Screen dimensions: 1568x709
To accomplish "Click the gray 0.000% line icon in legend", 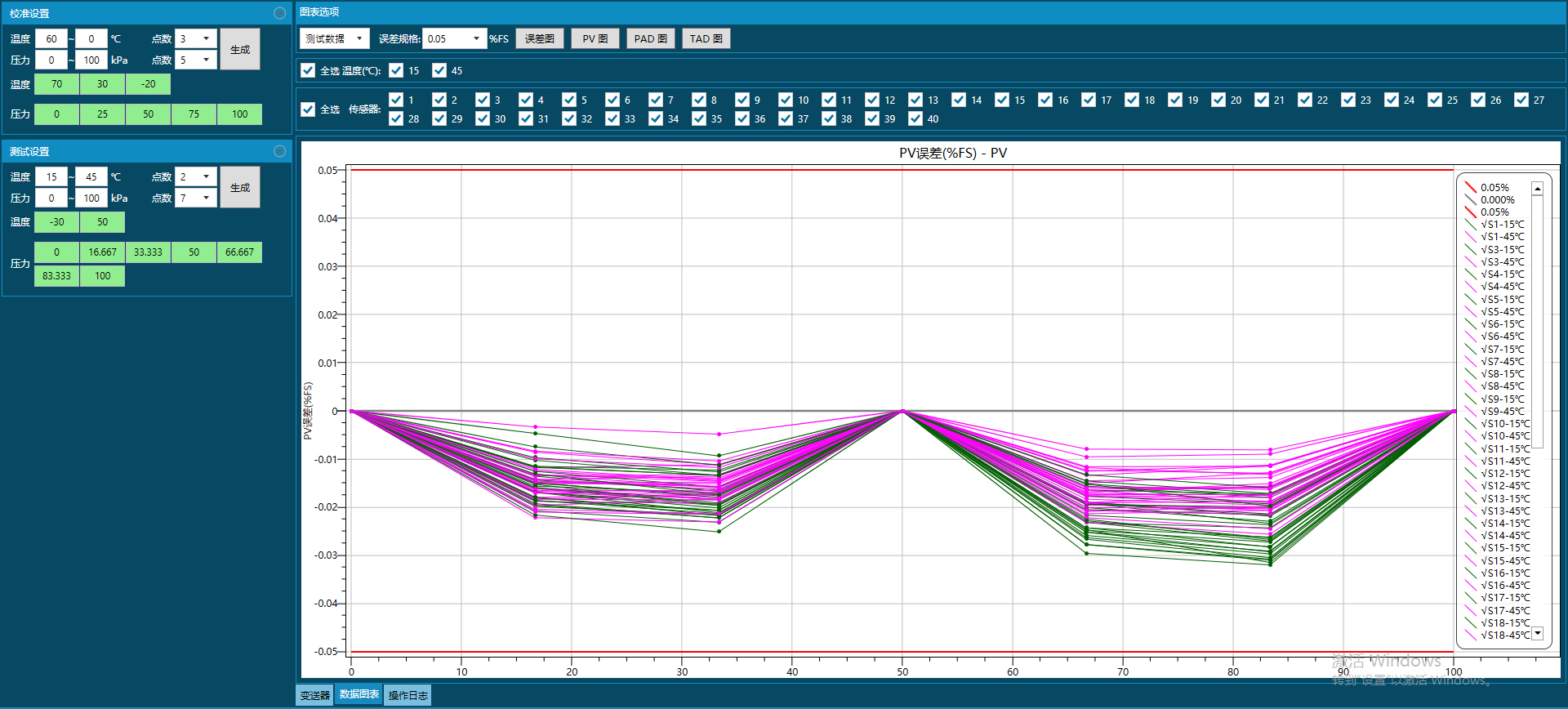I will [1470, 200].
